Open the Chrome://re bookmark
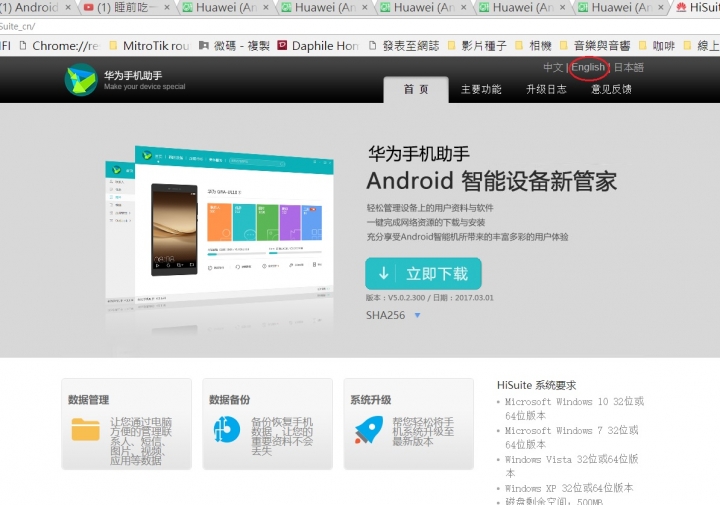The image size is (720, 505). [x=59, y=45]
